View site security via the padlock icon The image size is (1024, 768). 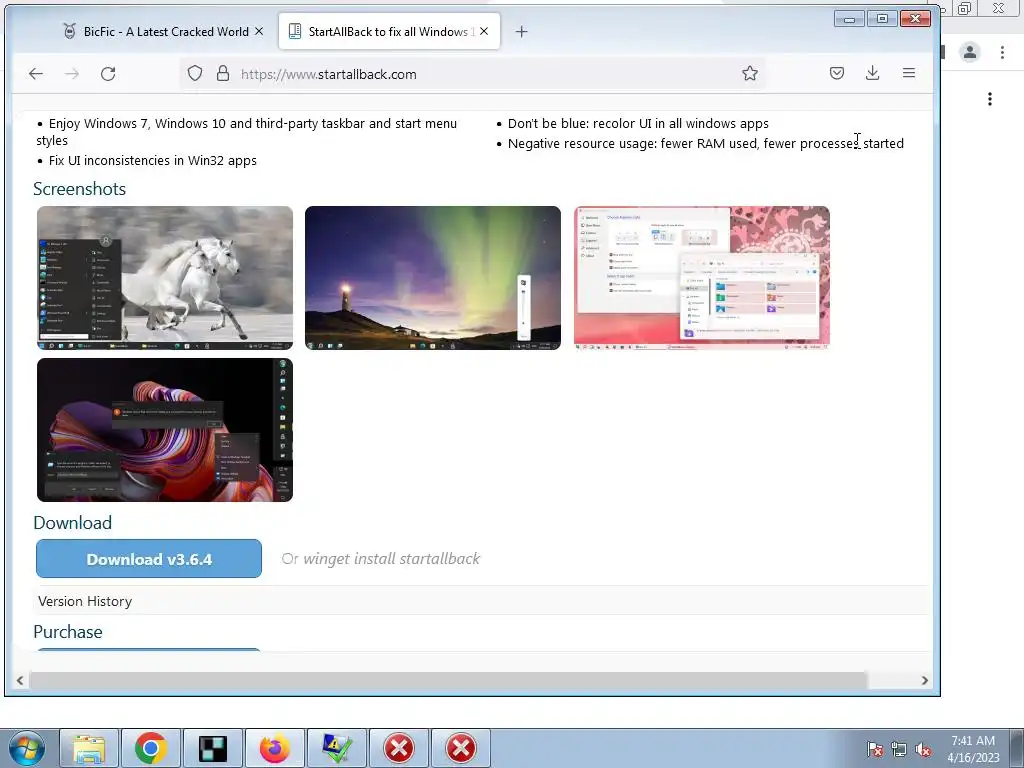coord(223,73)
